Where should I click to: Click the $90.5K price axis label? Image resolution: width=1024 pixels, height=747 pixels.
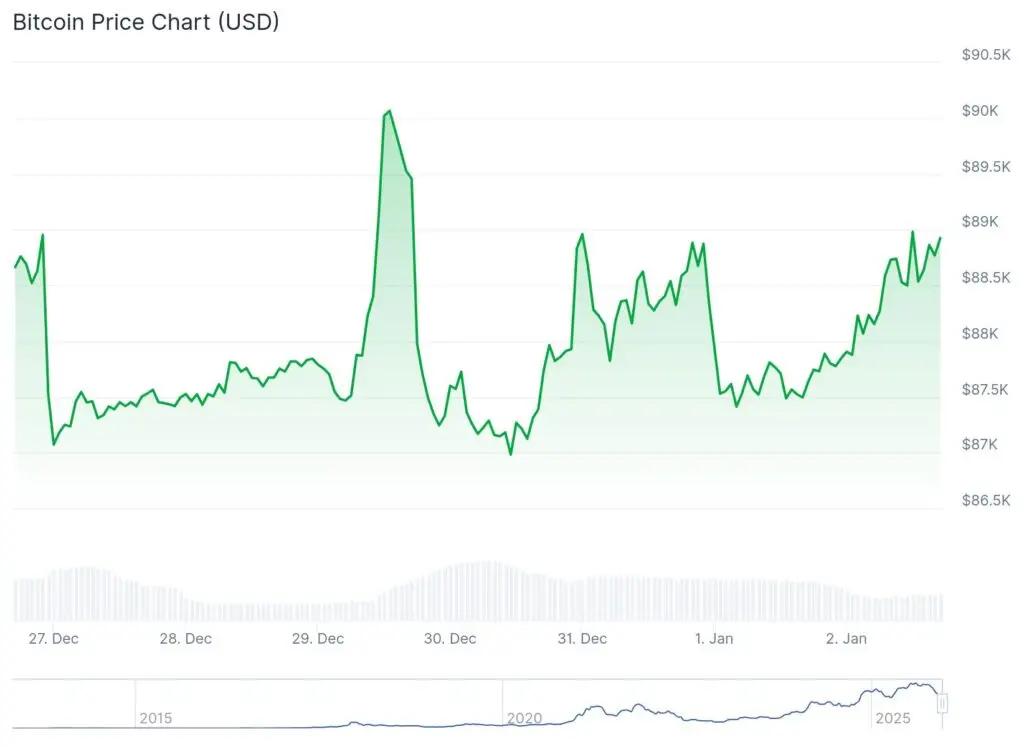pos(986,54)
